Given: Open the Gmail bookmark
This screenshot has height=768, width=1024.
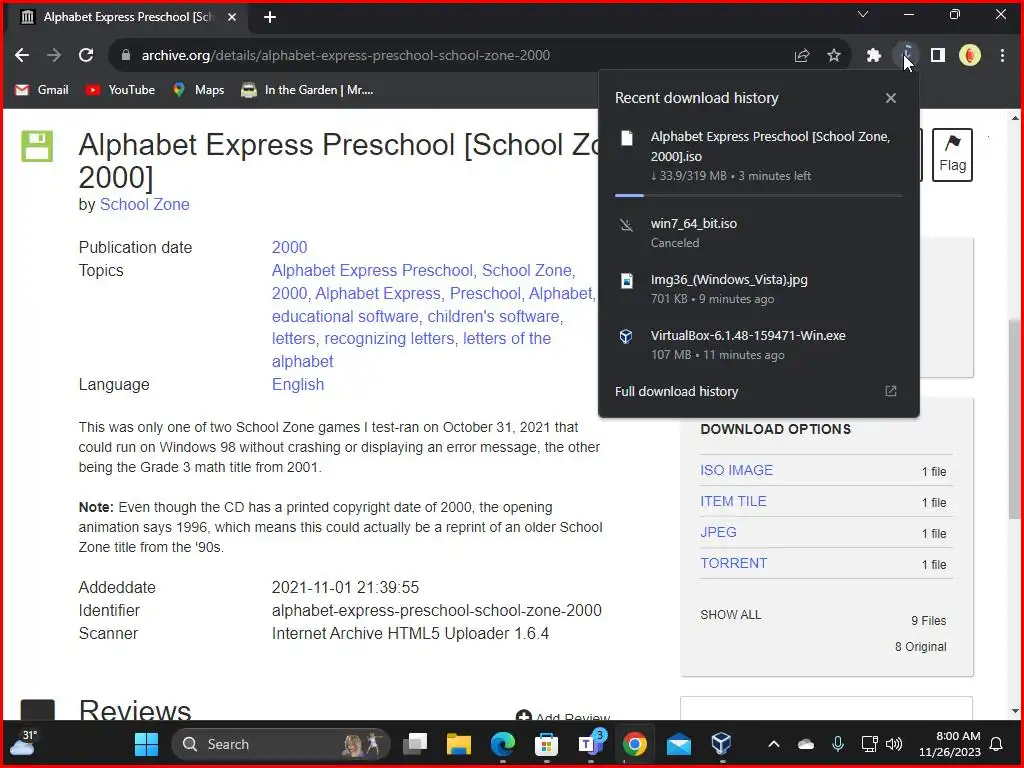Looking at the screenshot, I should 42,90.
